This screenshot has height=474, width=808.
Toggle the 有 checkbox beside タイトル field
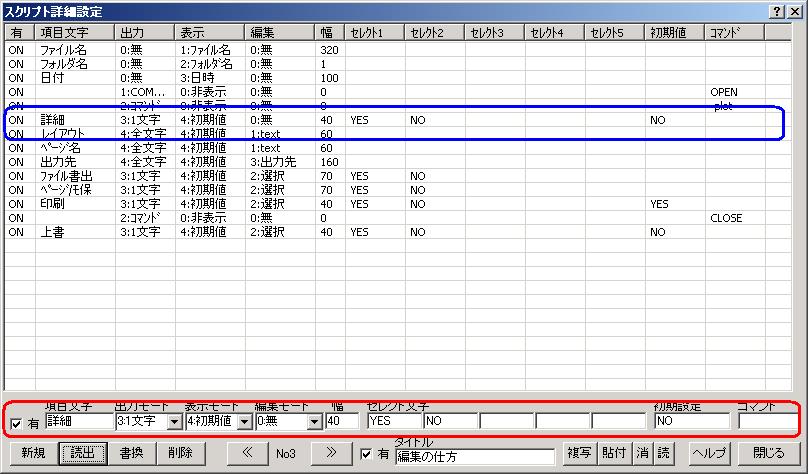point(367,454)
